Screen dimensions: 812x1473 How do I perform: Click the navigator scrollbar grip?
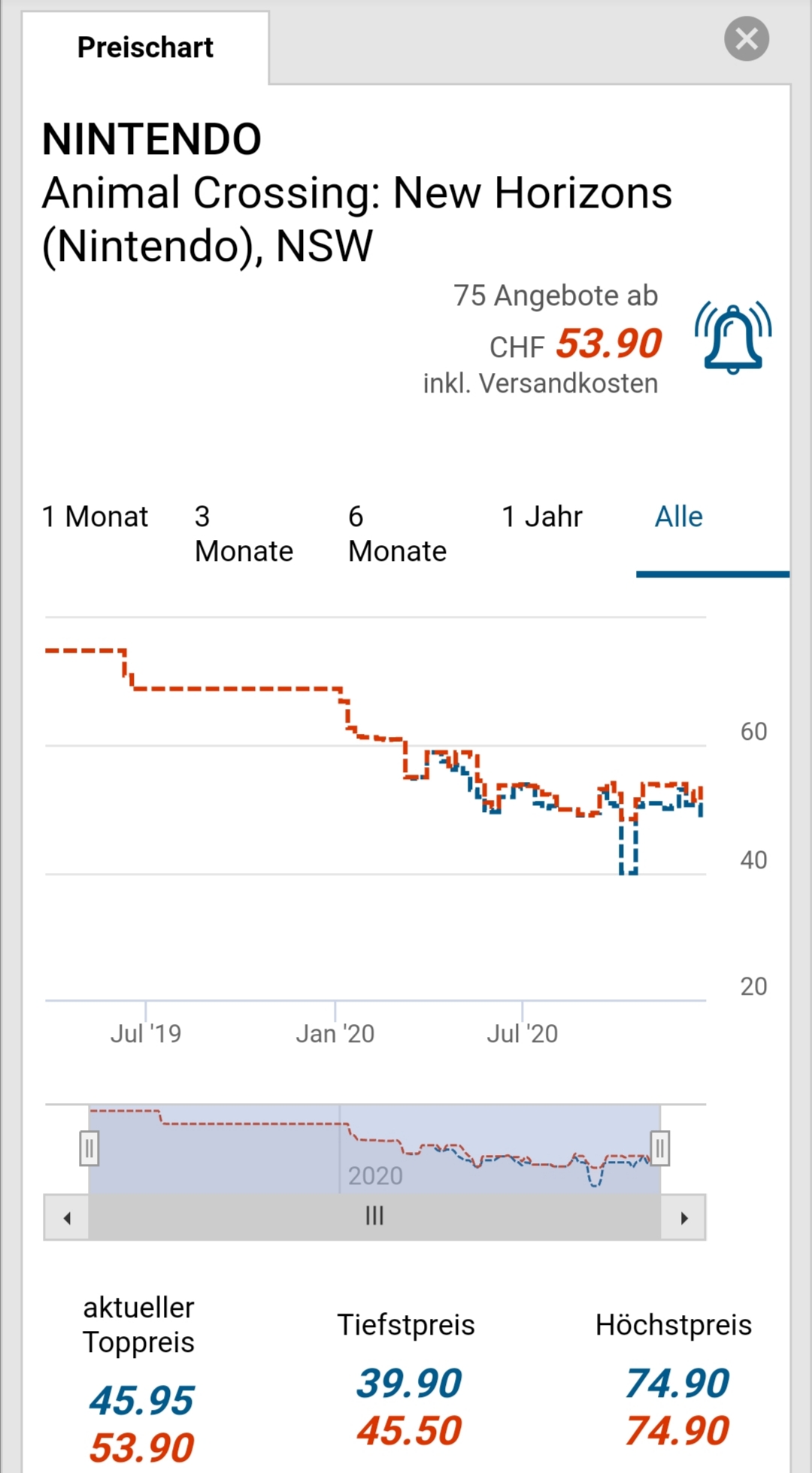[374, 1216]
